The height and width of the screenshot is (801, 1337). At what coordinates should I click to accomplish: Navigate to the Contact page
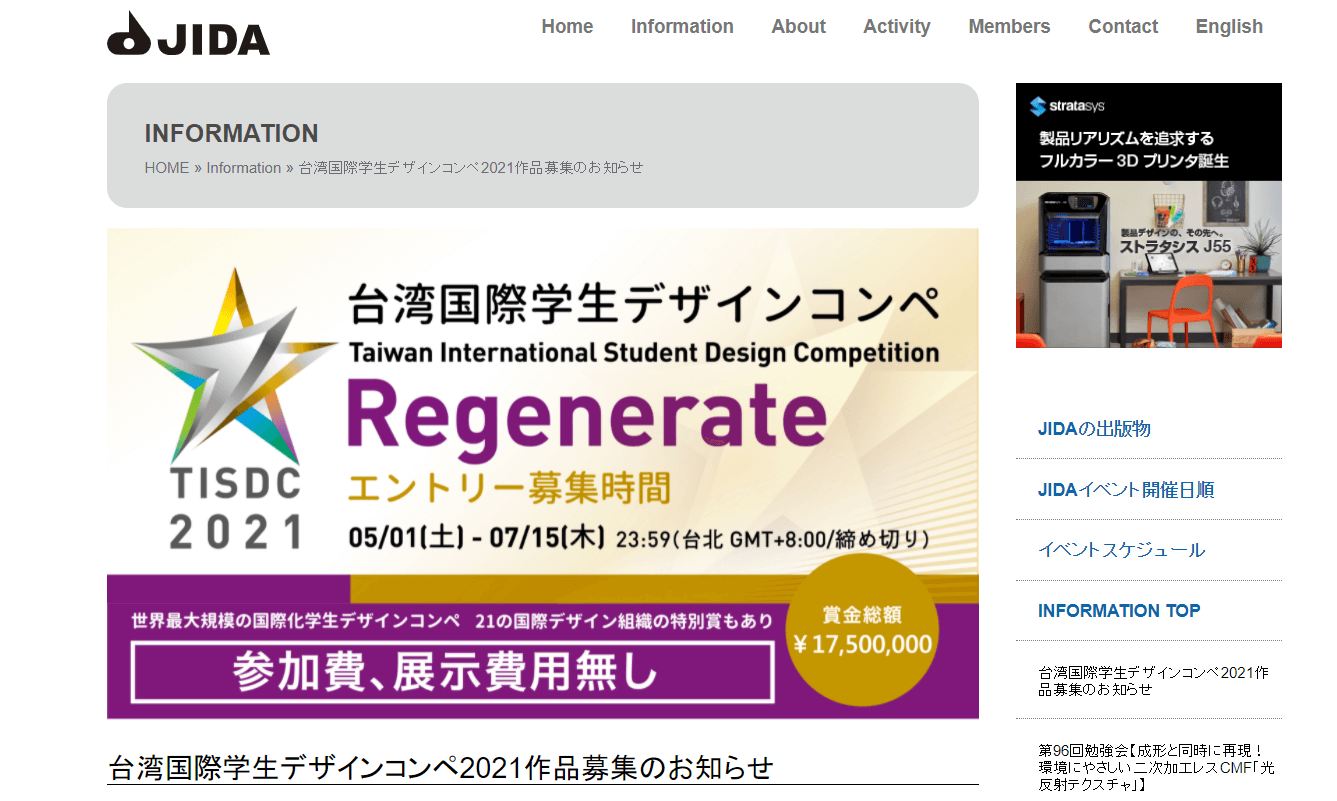1122,27
